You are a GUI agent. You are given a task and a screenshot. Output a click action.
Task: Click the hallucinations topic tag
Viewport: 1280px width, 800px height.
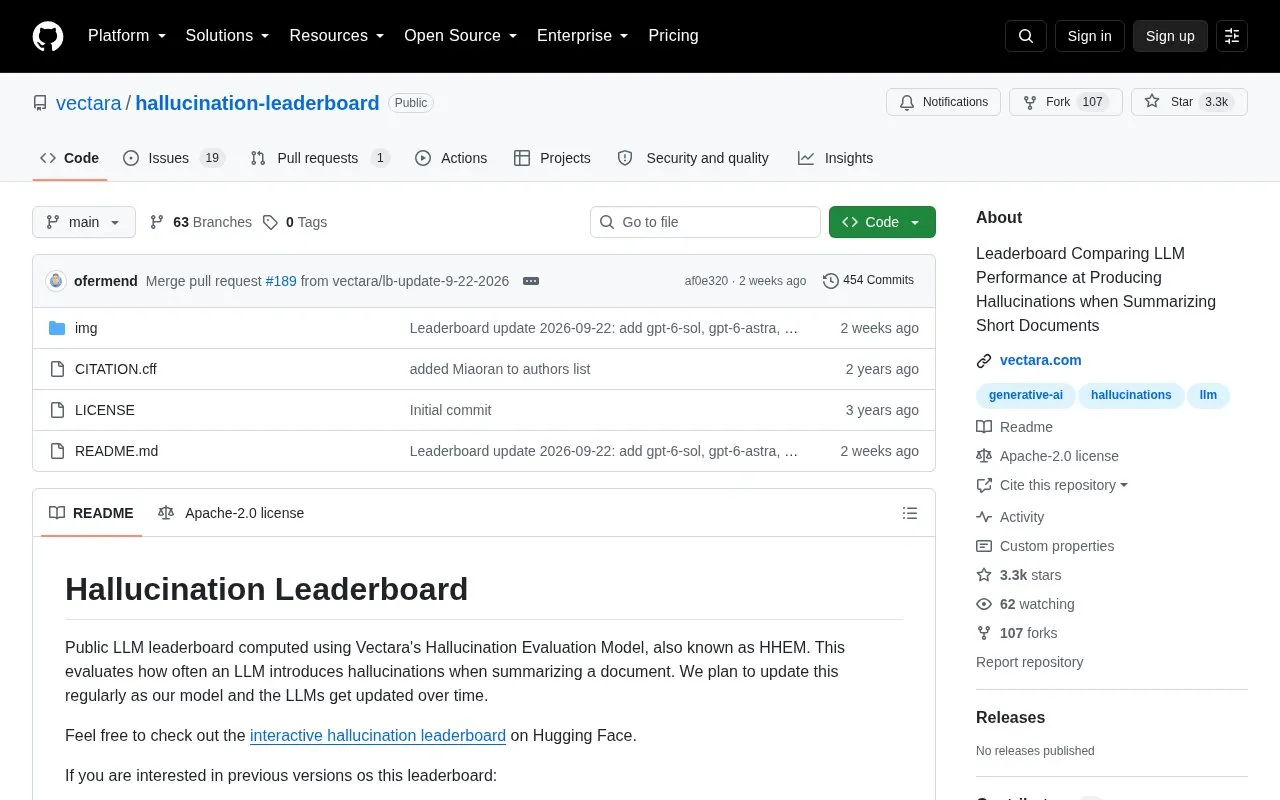[1131, 395]
